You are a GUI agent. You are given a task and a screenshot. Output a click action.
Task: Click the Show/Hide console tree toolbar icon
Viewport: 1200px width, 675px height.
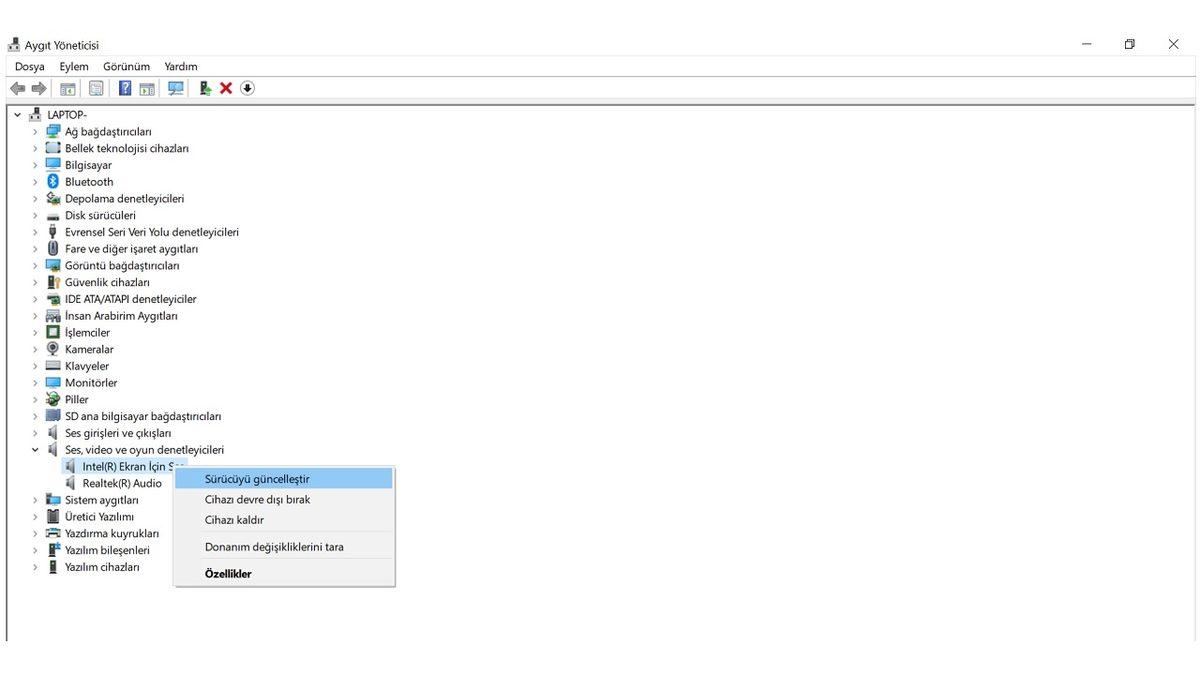pos(67,88)
